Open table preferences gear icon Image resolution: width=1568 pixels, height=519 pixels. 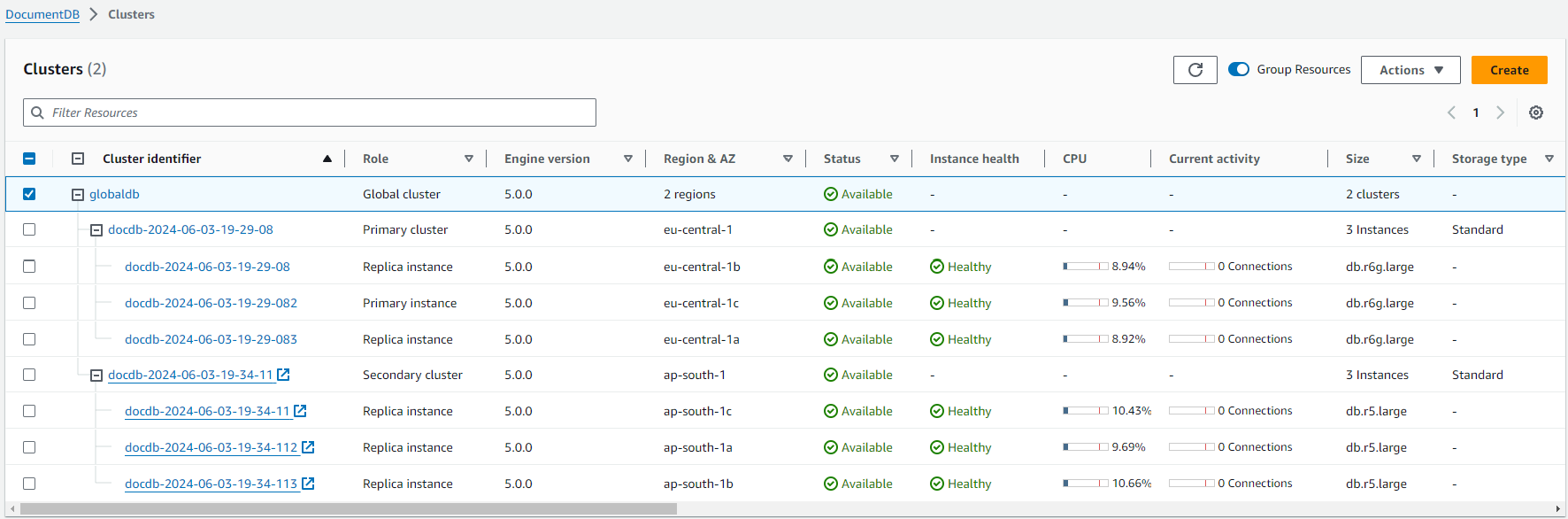point(1536,112)
